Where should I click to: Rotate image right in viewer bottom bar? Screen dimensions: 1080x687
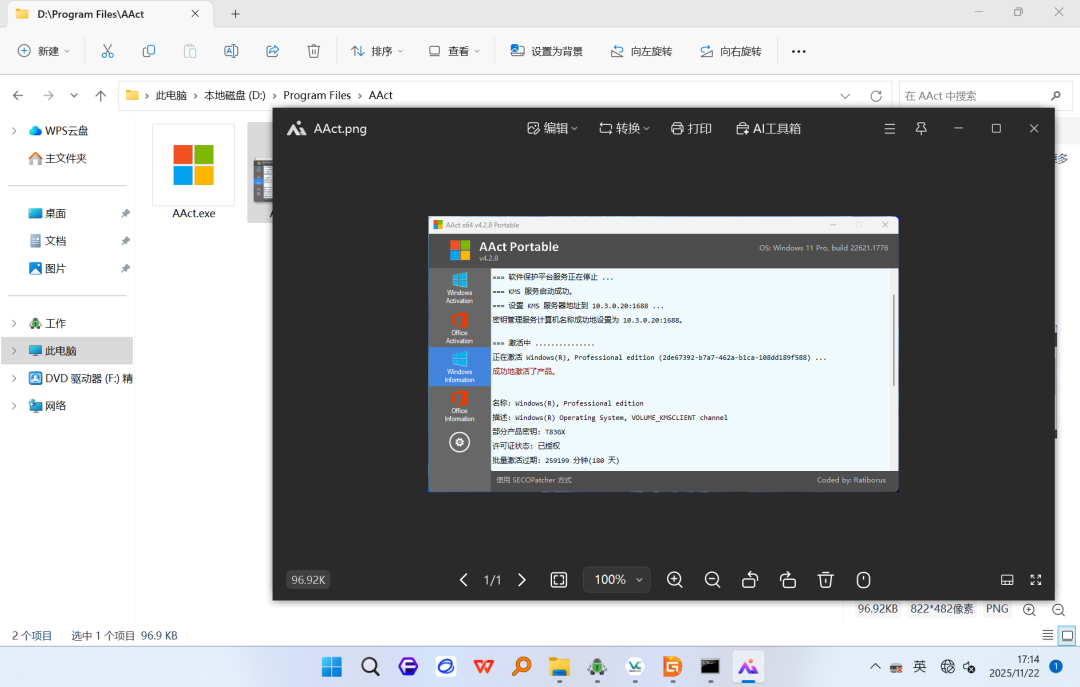click(788, 580)
